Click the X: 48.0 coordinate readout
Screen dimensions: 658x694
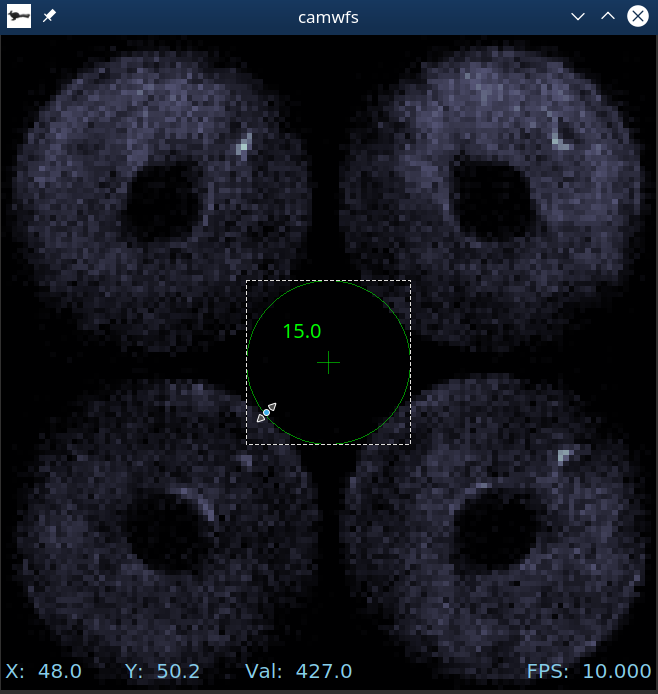click(x=43, y=671)
